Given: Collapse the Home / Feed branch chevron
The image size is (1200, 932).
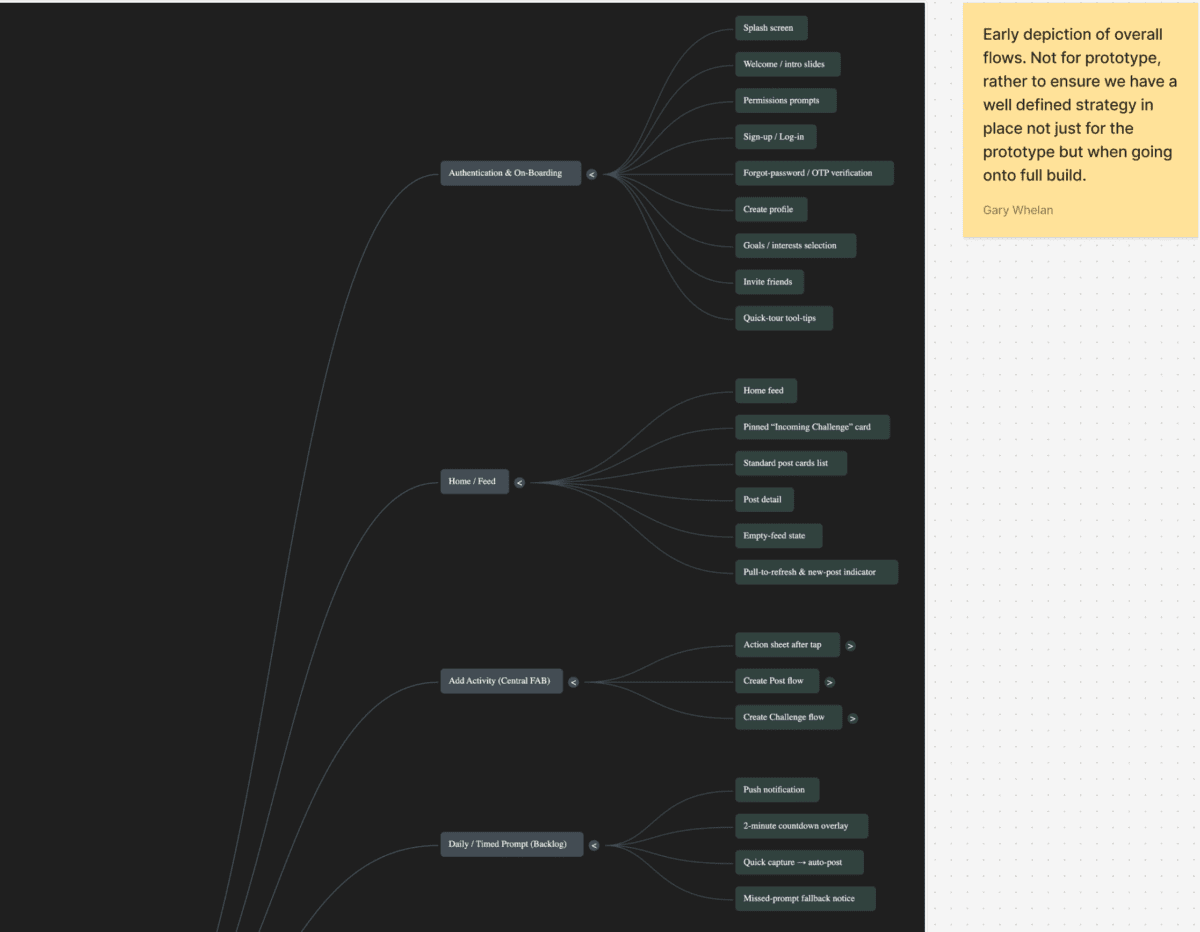Looking at the screenshot, I should (519, 483).
